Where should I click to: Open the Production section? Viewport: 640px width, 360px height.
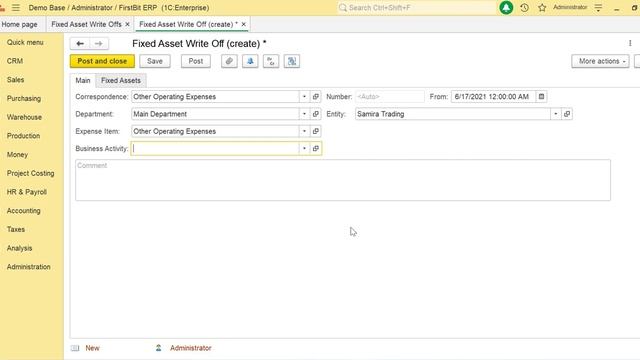click(x=23, y=136)
